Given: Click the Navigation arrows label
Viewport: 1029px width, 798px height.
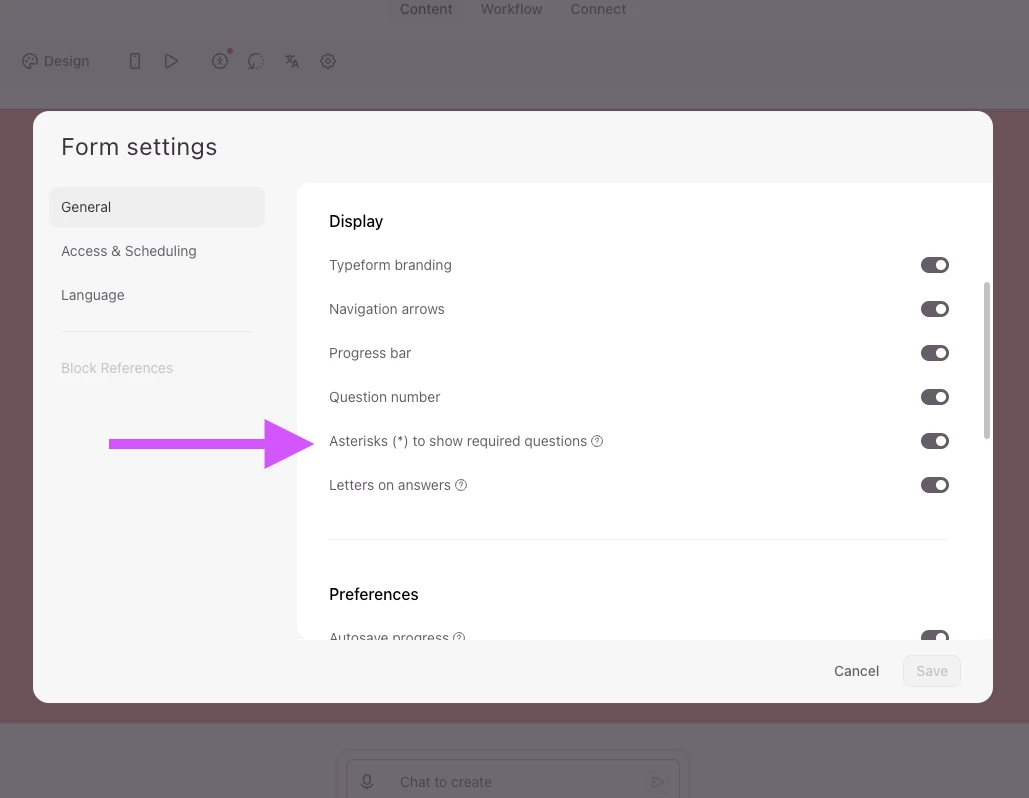Looking at the screenshot, I should [387, 309].
